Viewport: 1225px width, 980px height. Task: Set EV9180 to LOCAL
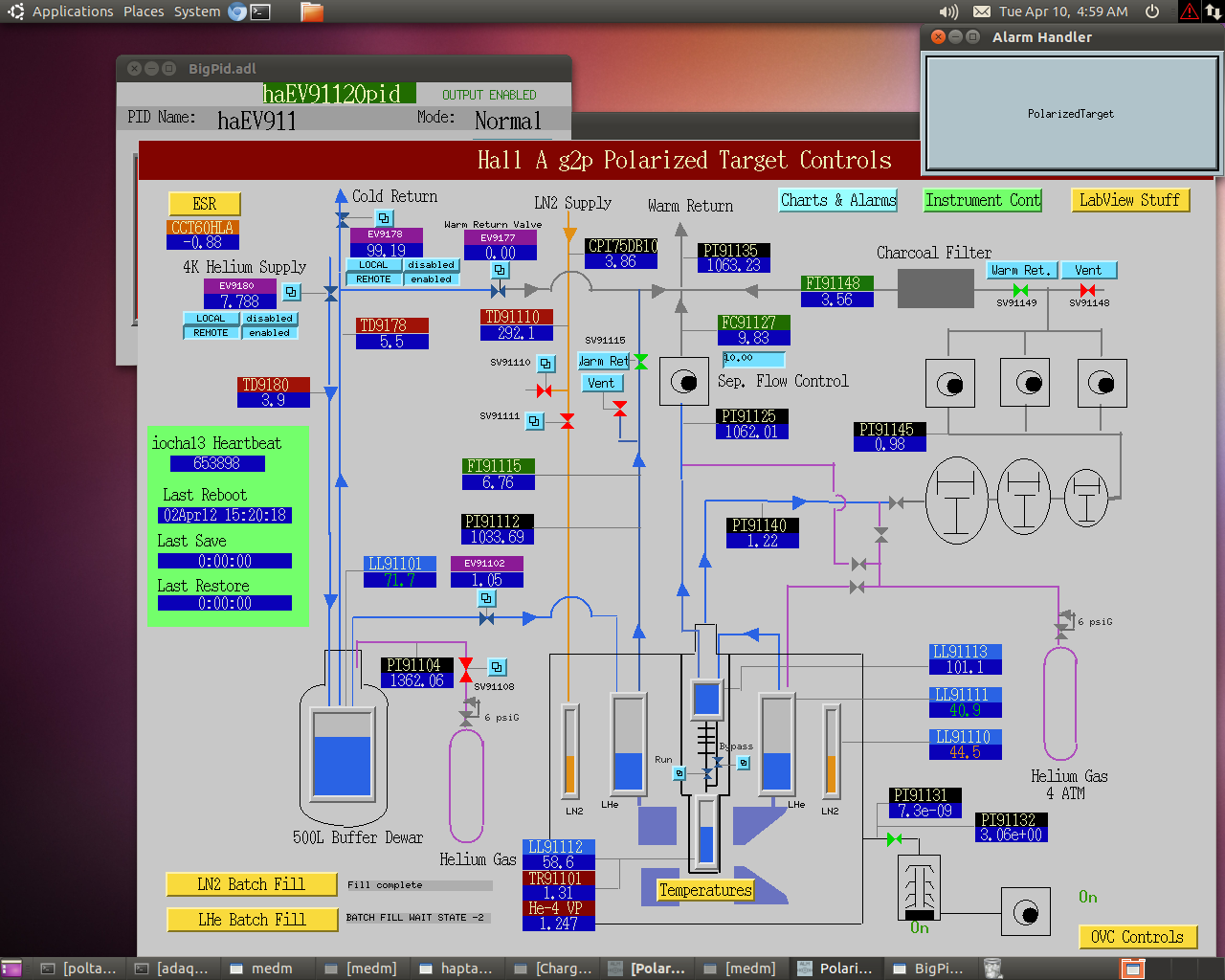[211, 319]
